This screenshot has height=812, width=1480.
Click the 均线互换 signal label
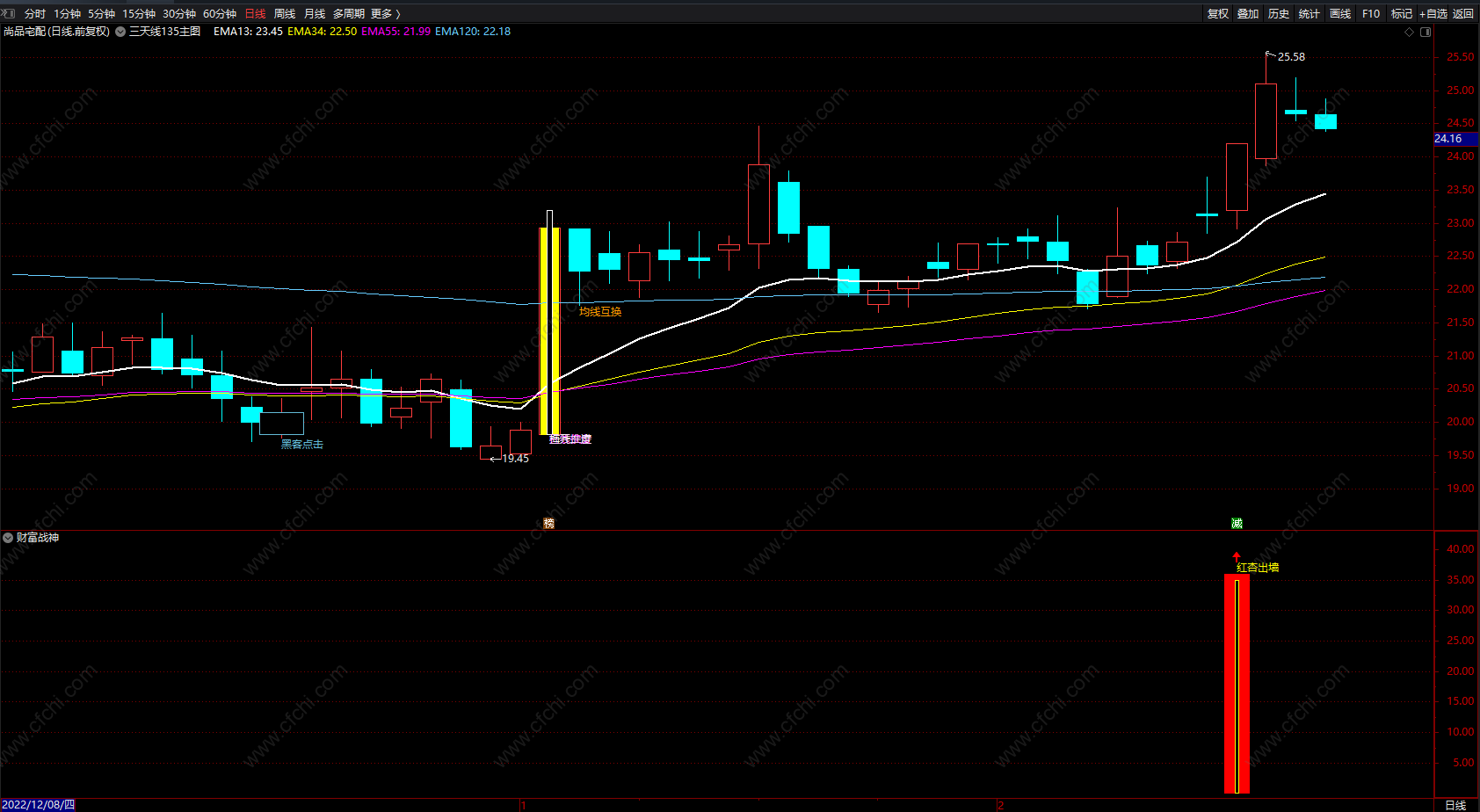600,312
